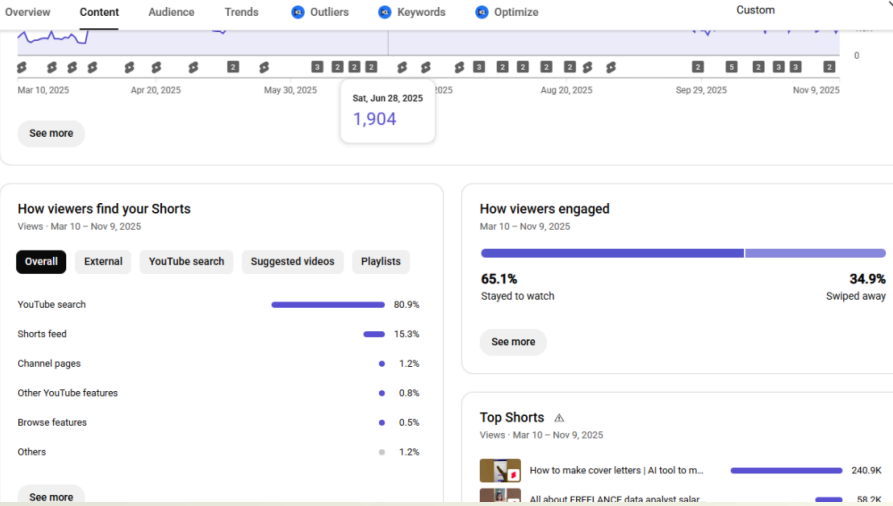Switch to the Audience tab

(x=171, y=12)
